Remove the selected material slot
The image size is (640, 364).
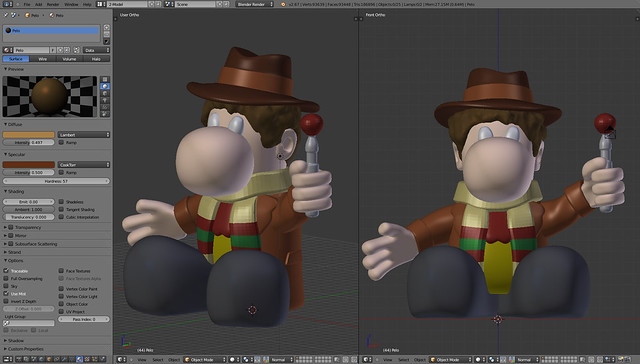click(x=107, y=34)
